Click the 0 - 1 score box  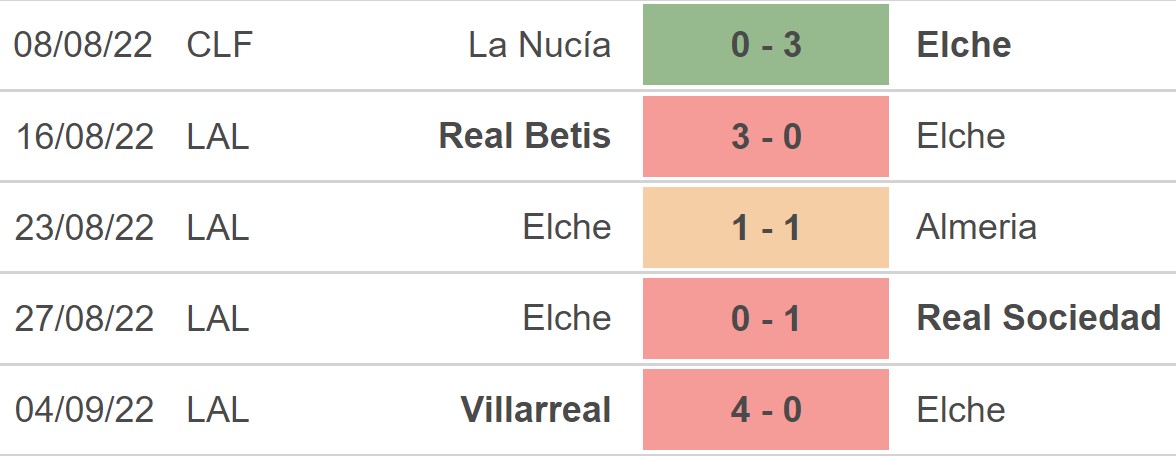click(765, 318)
